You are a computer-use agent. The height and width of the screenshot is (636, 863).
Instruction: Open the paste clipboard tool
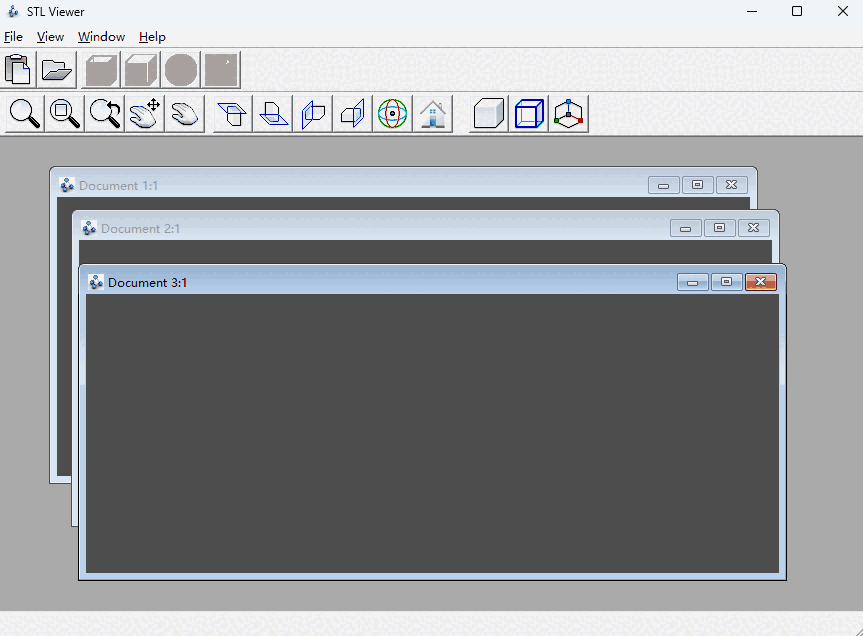point(17,69)
